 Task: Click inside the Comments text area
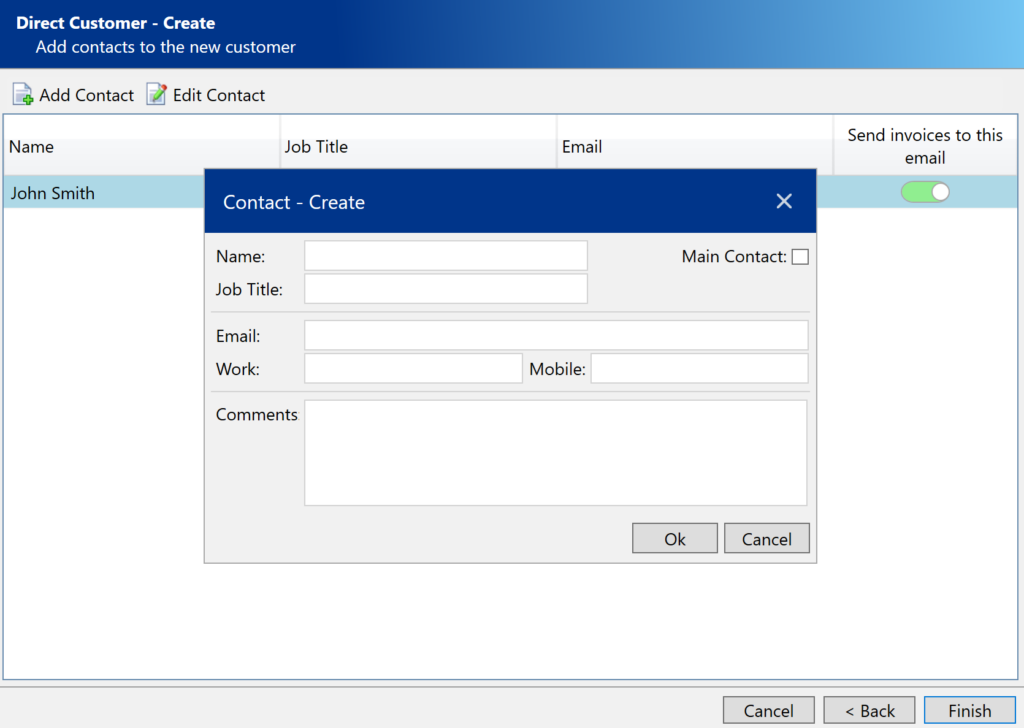point(556,453)
